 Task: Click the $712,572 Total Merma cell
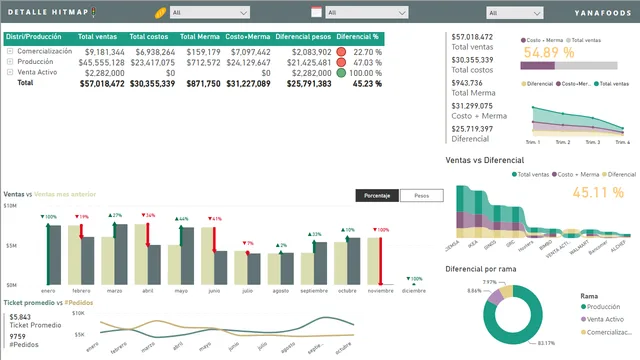pos(203,62)
